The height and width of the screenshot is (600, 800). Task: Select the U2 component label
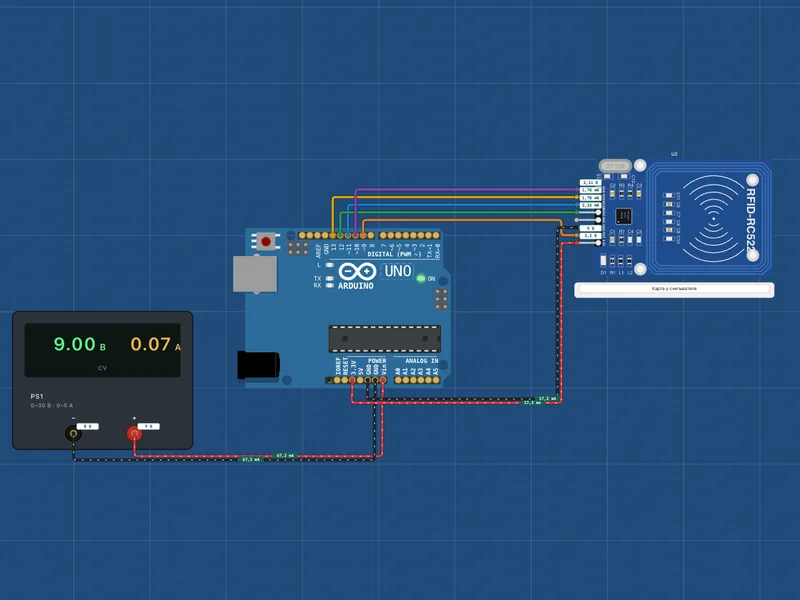point(674,154)
